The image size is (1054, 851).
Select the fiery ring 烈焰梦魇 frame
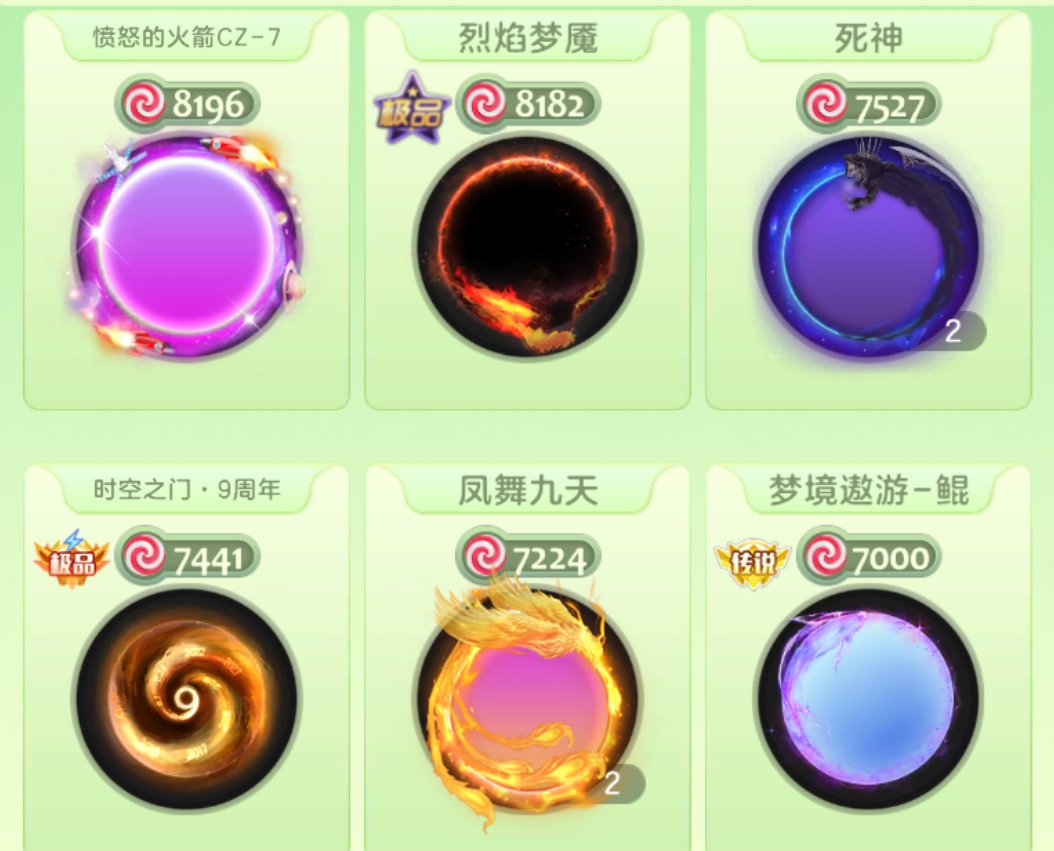point(528,247)
